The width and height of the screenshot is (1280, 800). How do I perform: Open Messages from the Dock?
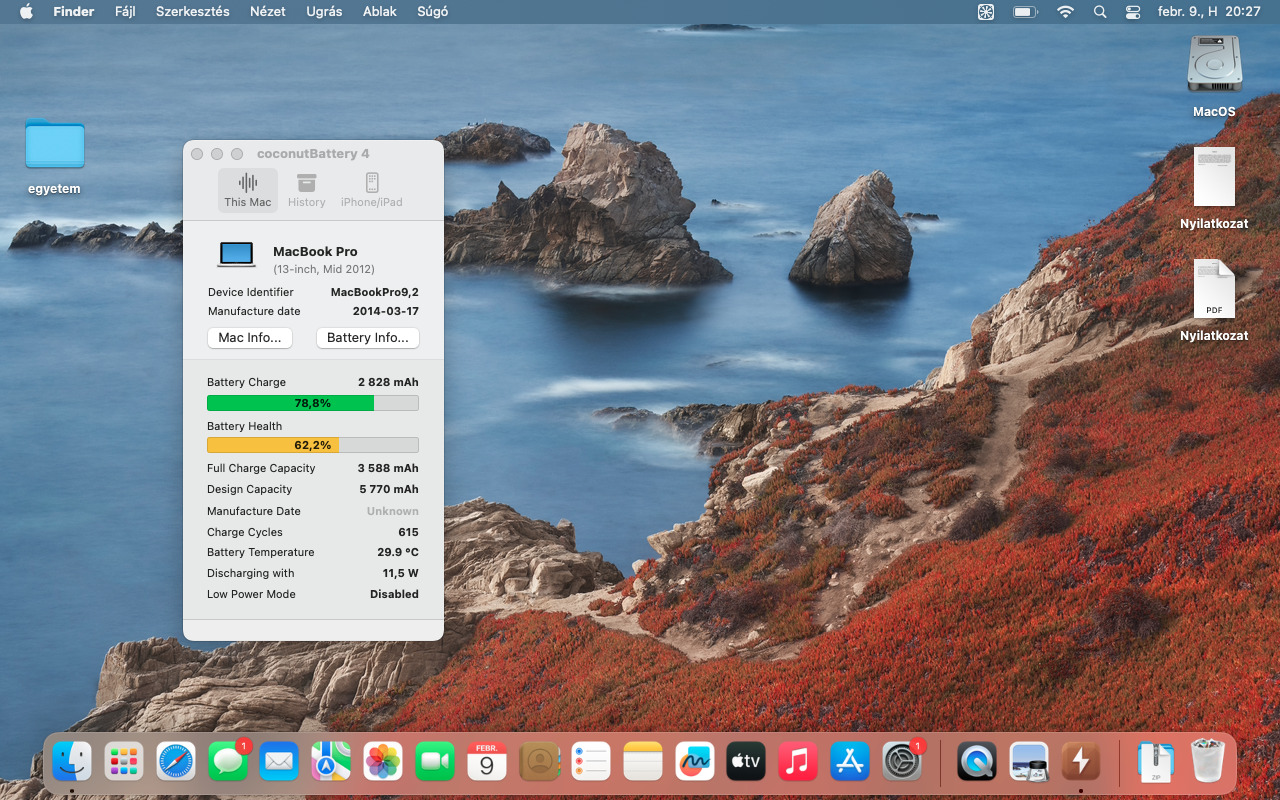(x=228, y=762)
